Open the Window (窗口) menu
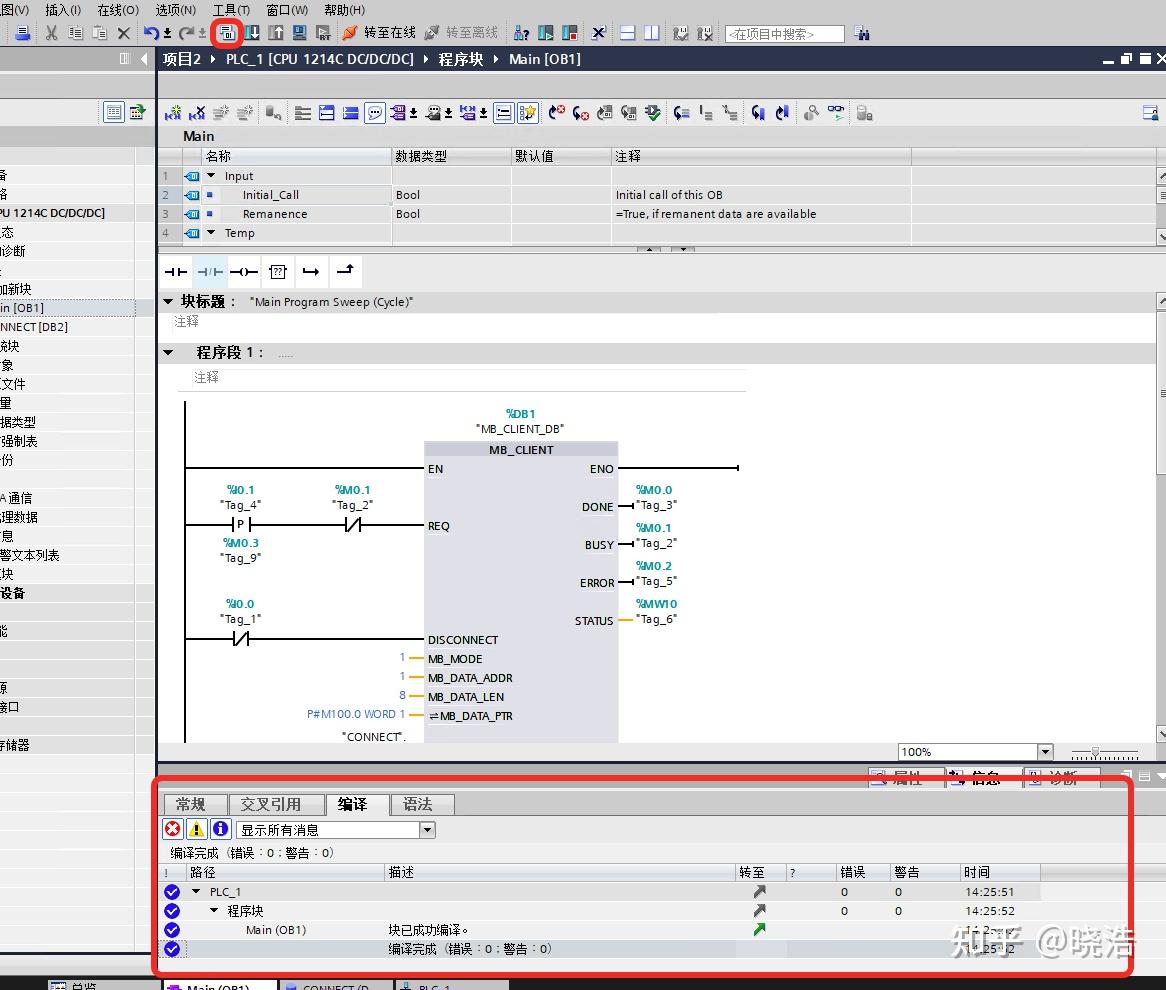The height and width of the screenshot is (990, 1166). [287, 10]
